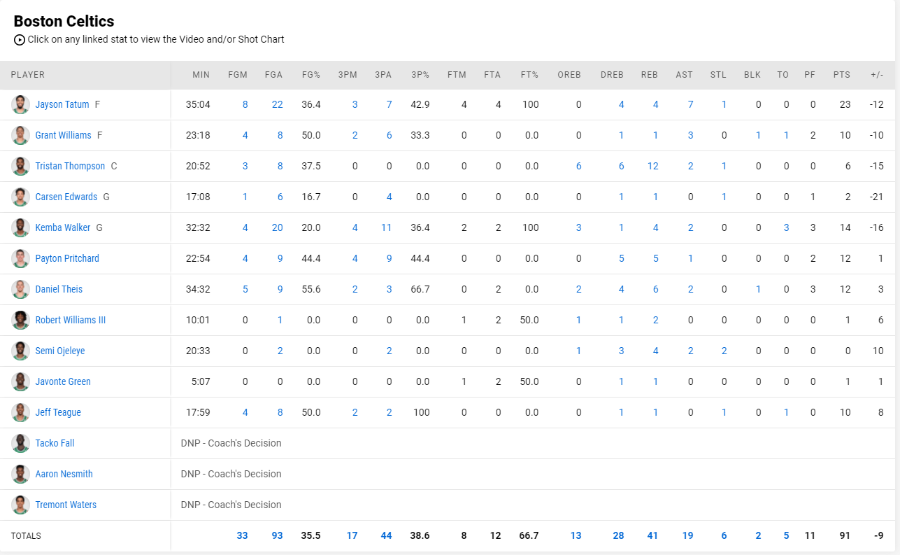View team total 19 assists
The image size is (900, 555).
point(688,535)
